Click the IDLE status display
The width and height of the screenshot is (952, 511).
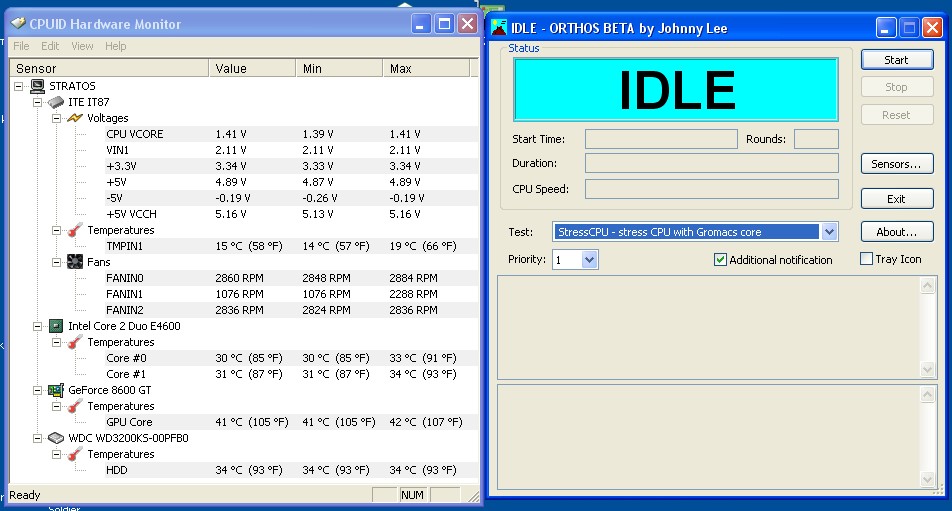point(676,90)
